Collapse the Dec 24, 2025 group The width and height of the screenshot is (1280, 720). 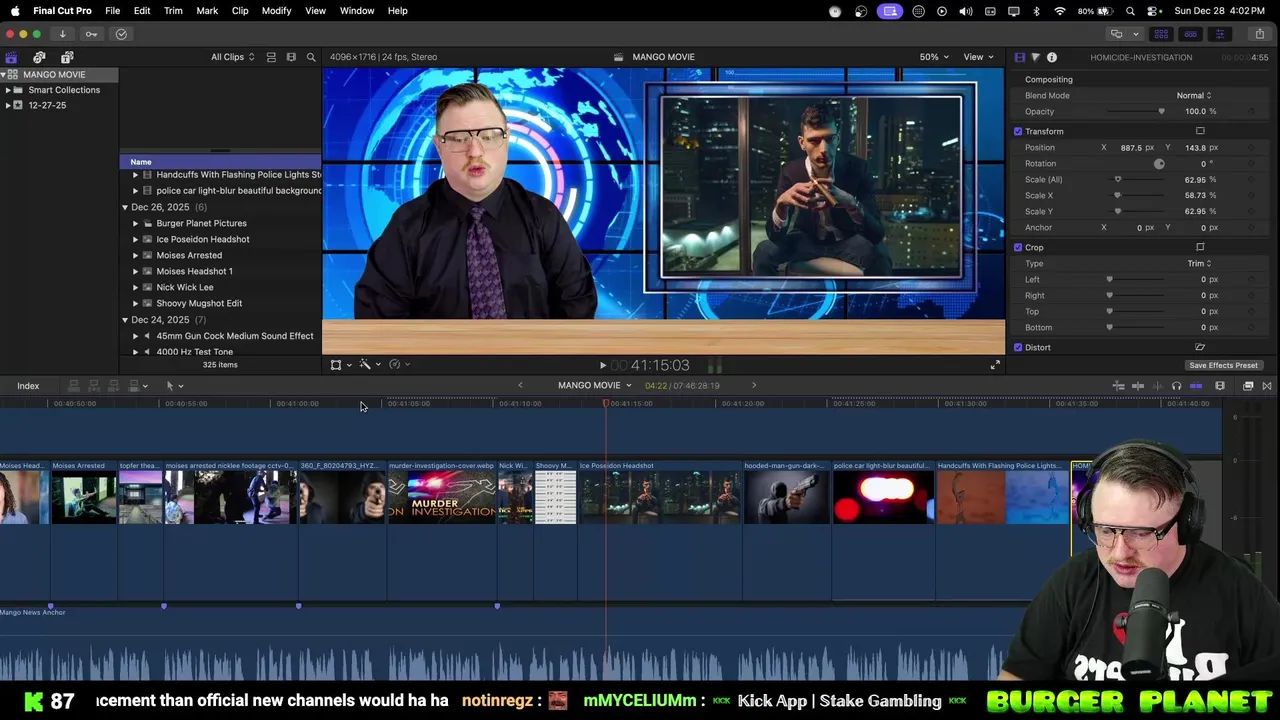tap(125, 320)
